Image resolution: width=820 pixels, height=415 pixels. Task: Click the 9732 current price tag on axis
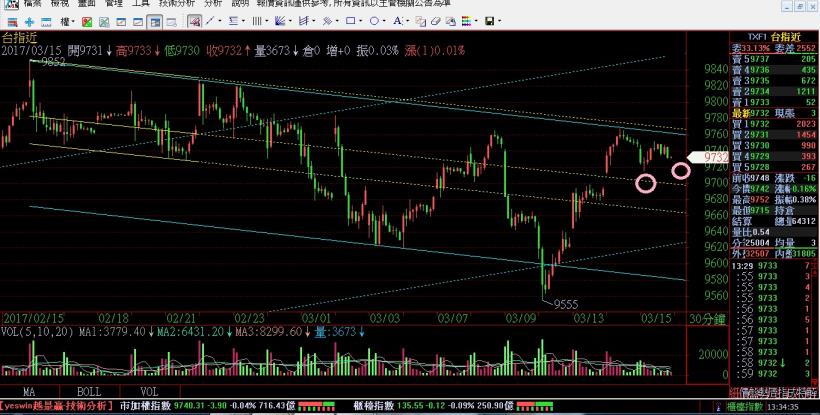pyautogui.click(x=714, y=157)
